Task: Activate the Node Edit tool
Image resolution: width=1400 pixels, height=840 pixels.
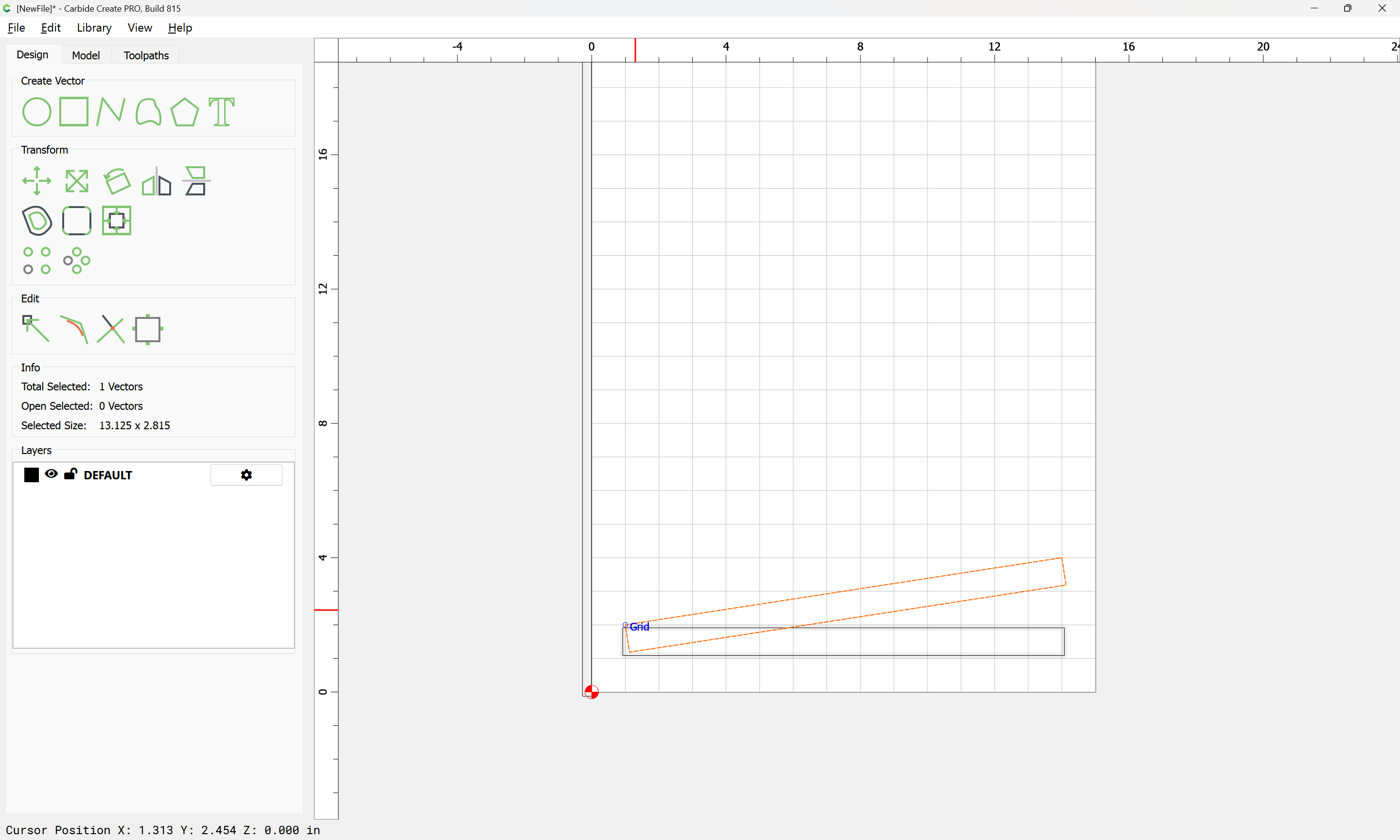Action: pyautogui.click(x=35, y=329)
